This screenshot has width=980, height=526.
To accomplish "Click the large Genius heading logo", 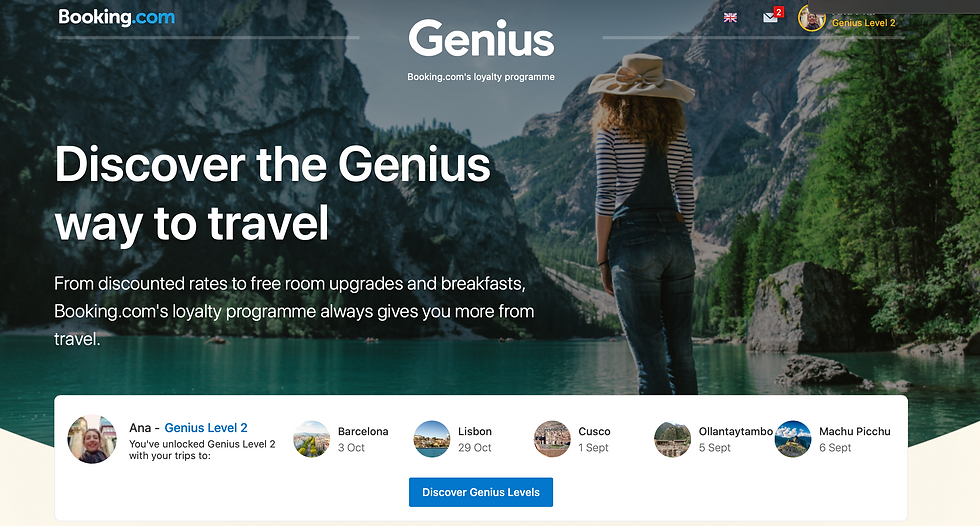I will point(481,39).
